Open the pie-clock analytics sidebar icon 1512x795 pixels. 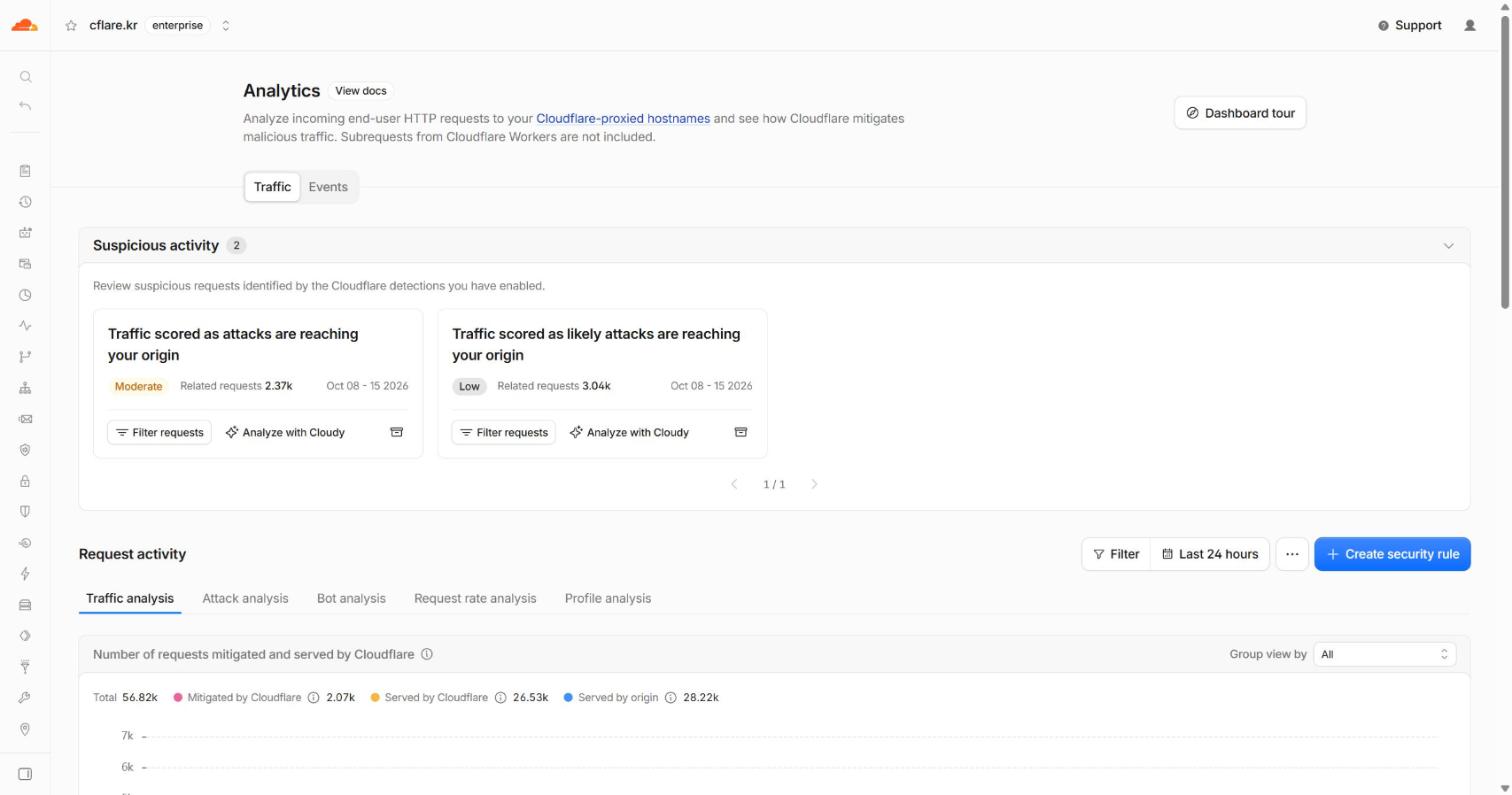click(25, 295)
